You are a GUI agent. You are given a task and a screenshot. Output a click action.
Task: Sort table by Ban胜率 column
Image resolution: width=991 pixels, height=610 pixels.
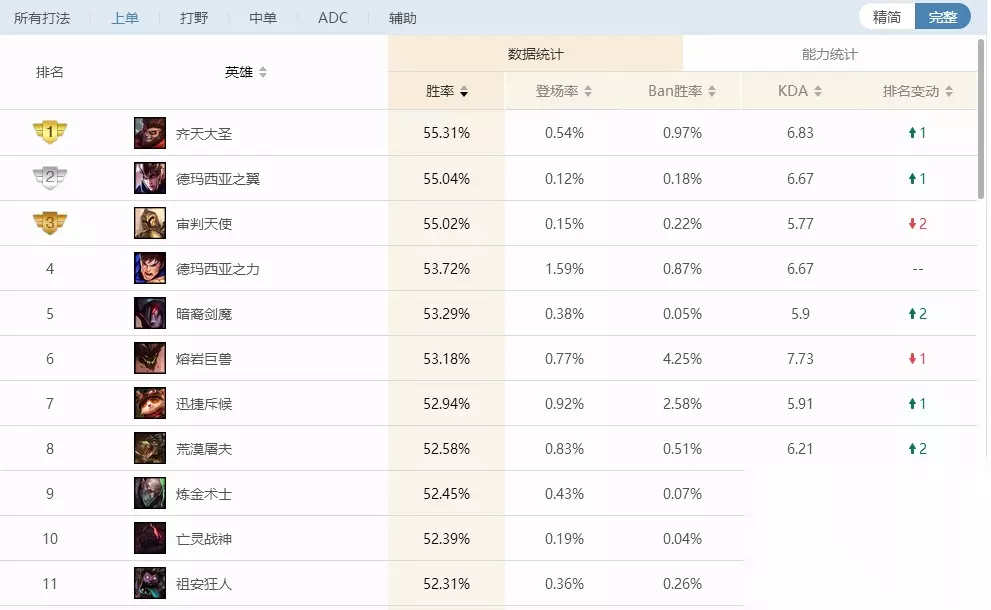pyautogui.click(x=682, y=91)
